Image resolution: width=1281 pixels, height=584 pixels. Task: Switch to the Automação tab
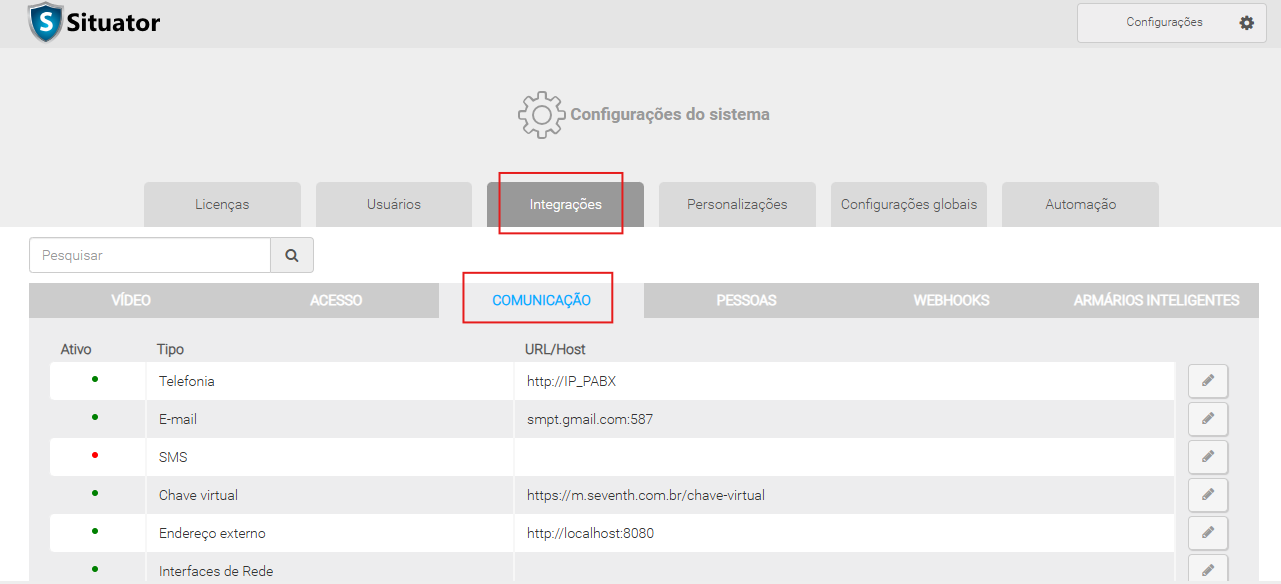tap(1080, 204)
